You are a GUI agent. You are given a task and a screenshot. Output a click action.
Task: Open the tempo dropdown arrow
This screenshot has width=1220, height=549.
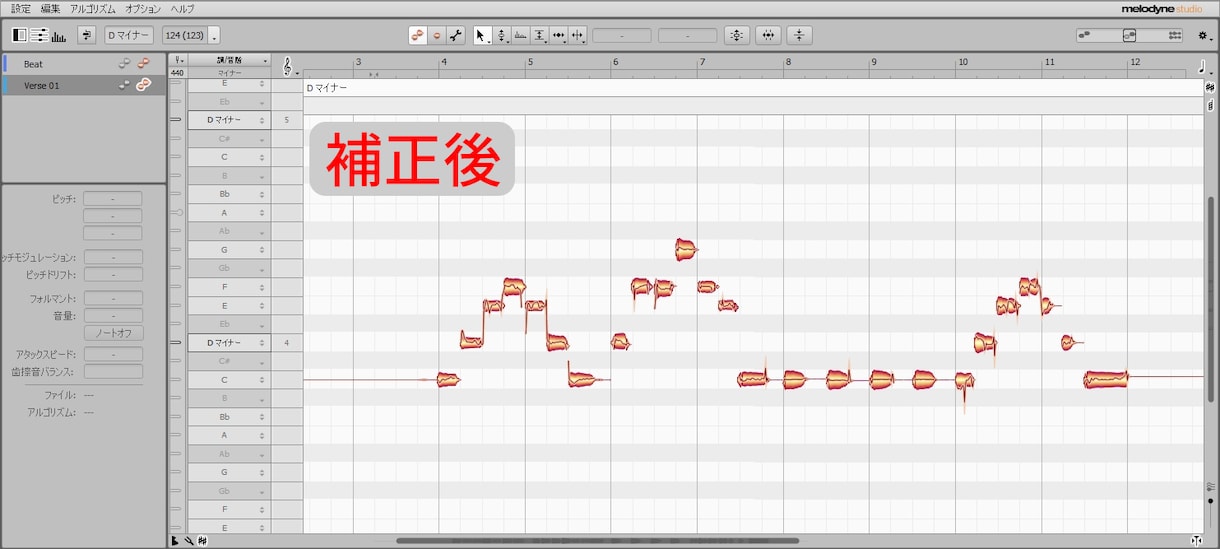pos(214,36)
